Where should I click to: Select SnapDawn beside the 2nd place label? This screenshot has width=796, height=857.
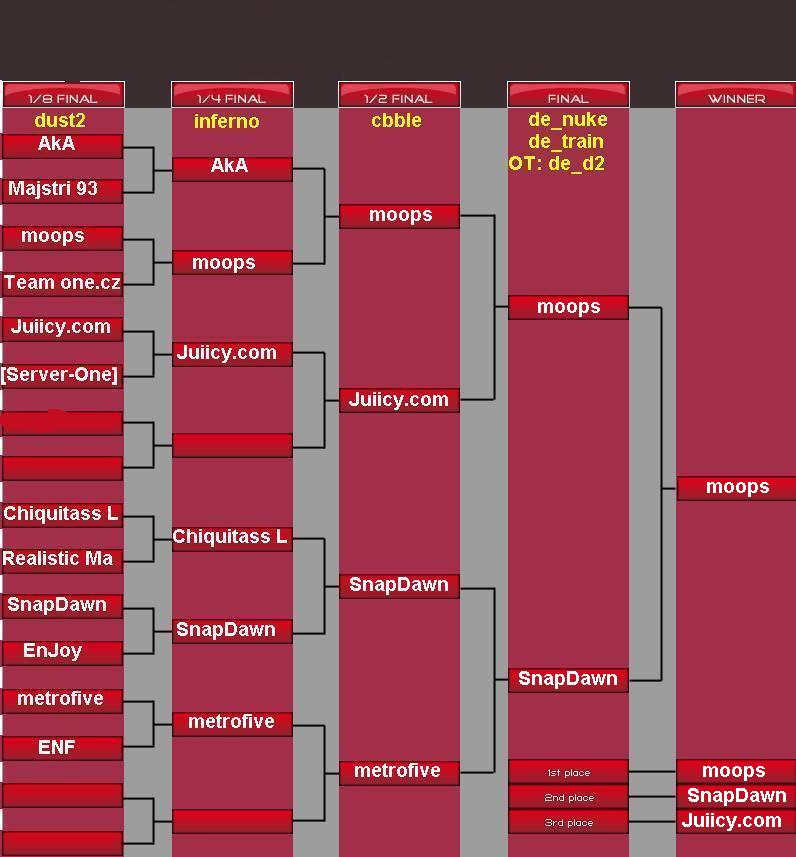736,796
